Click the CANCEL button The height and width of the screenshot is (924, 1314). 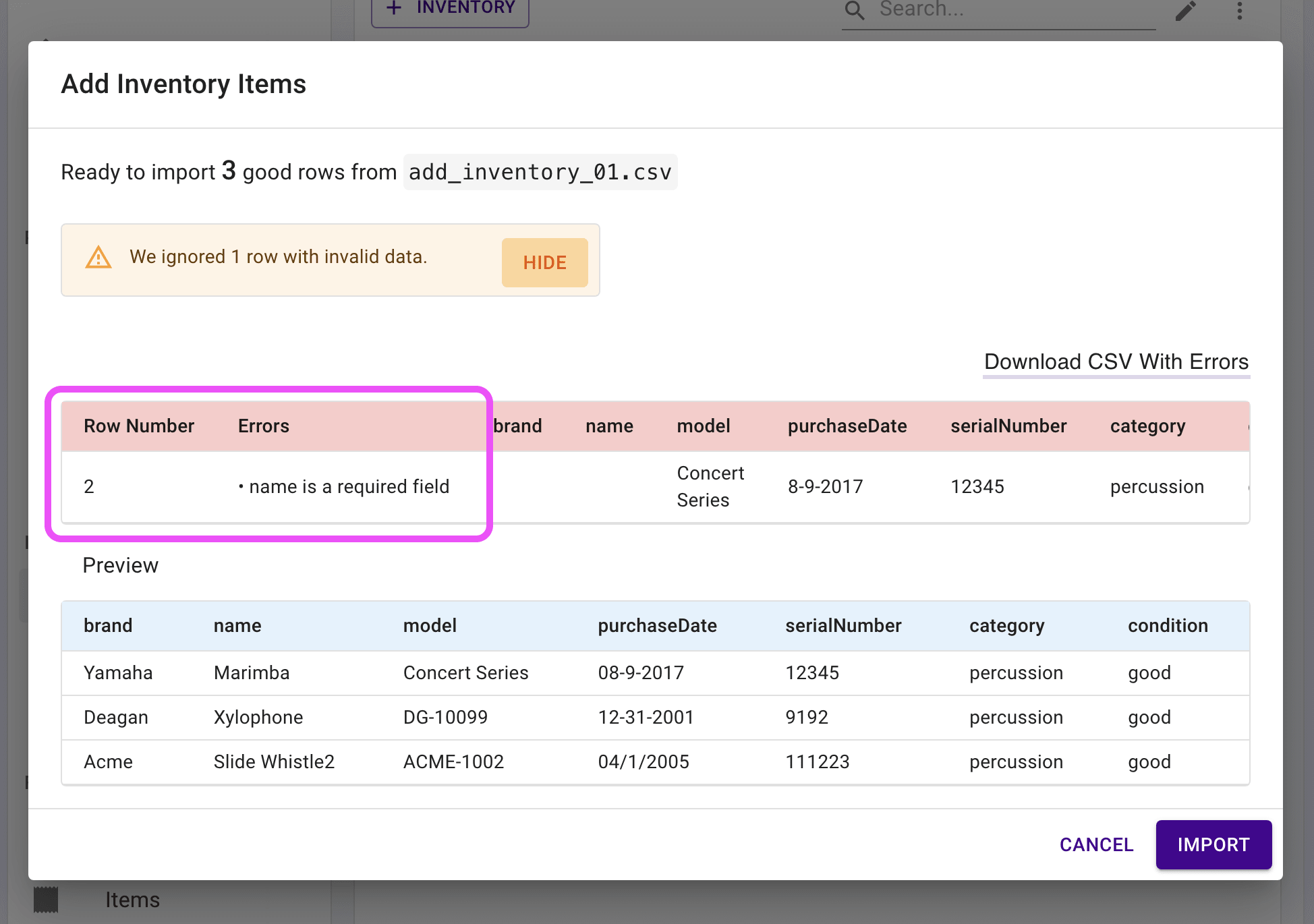[1096, 844]
